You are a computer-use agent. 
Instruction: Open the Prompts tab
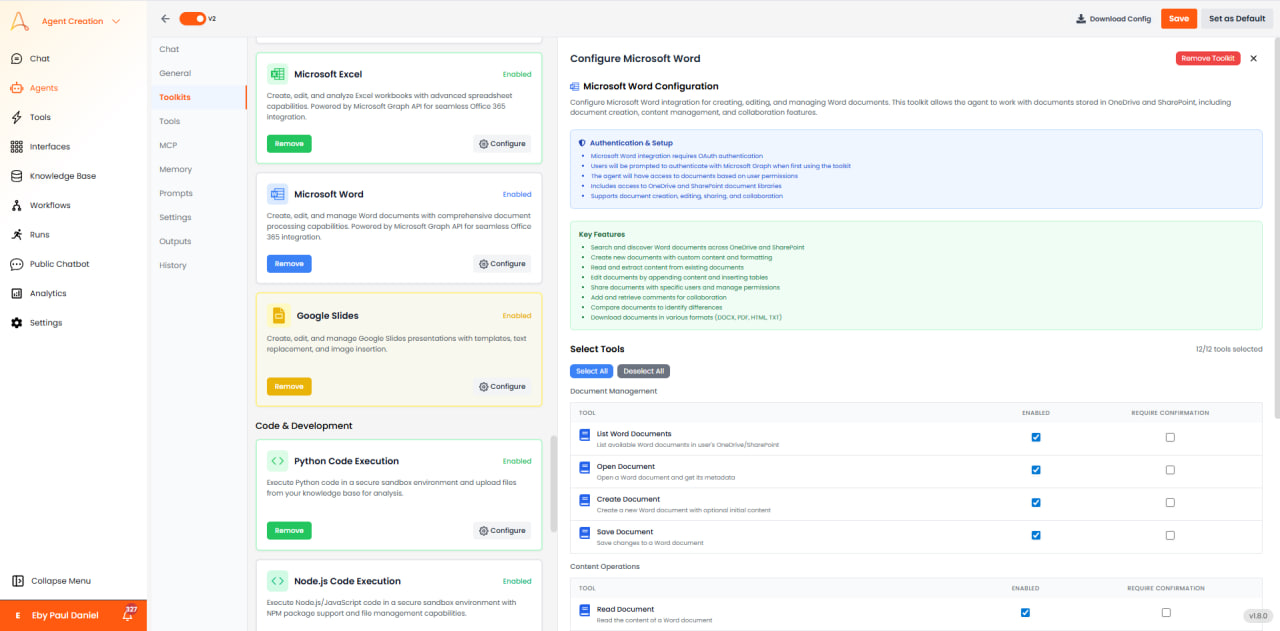[175, 193]
